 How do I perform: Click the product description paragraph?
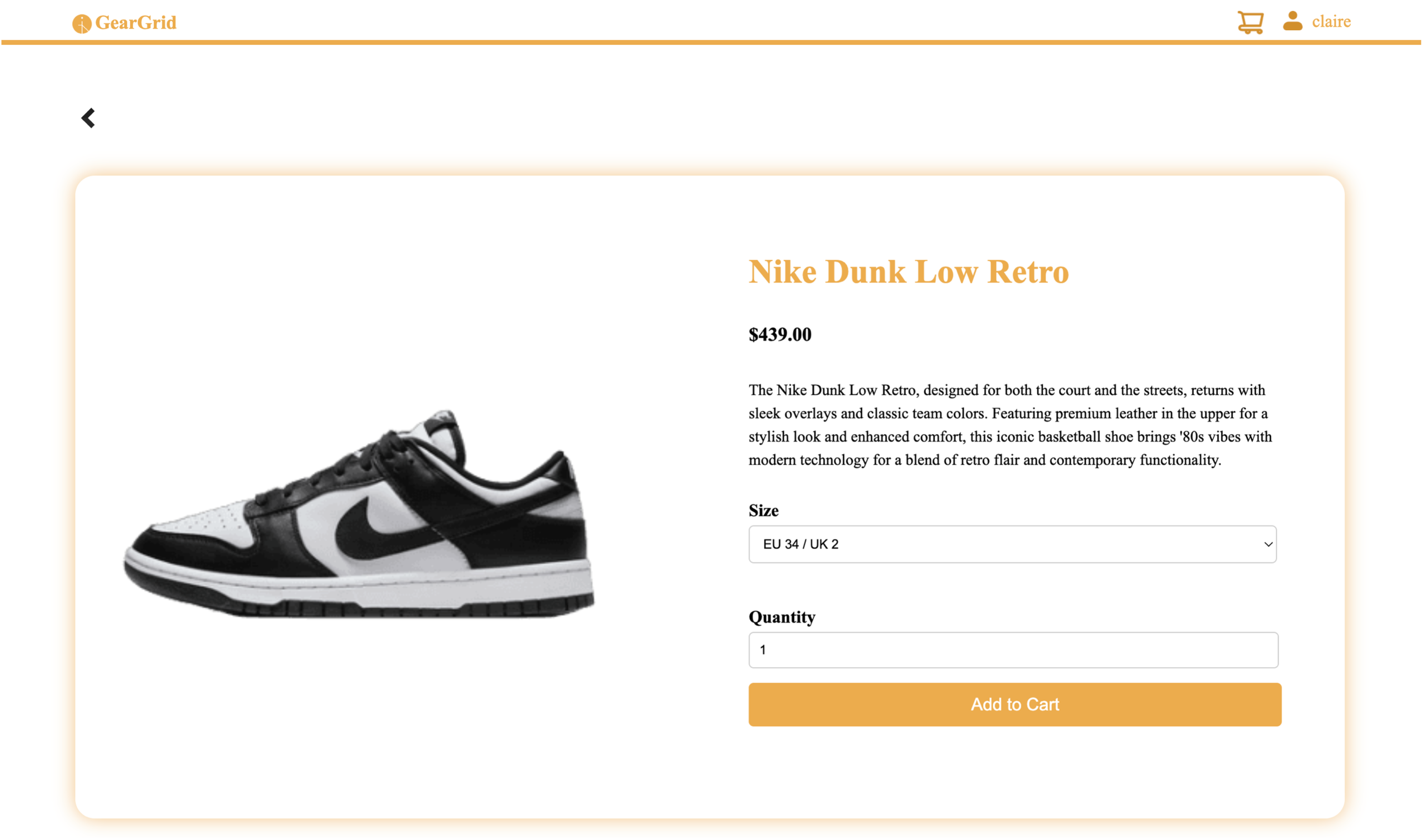(1010, 424)
